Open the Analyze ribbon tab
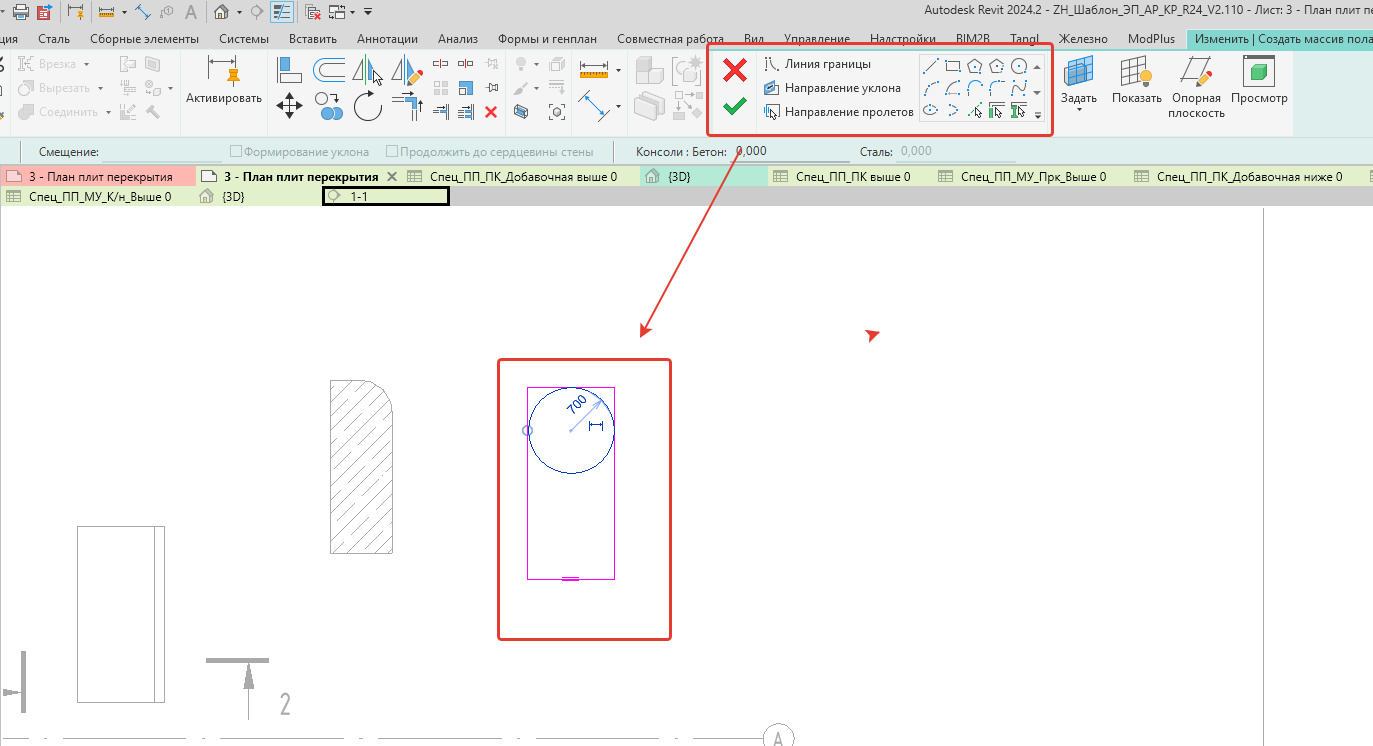The width and height of the screenshot is (1373, 746). (x=460, y=39)
